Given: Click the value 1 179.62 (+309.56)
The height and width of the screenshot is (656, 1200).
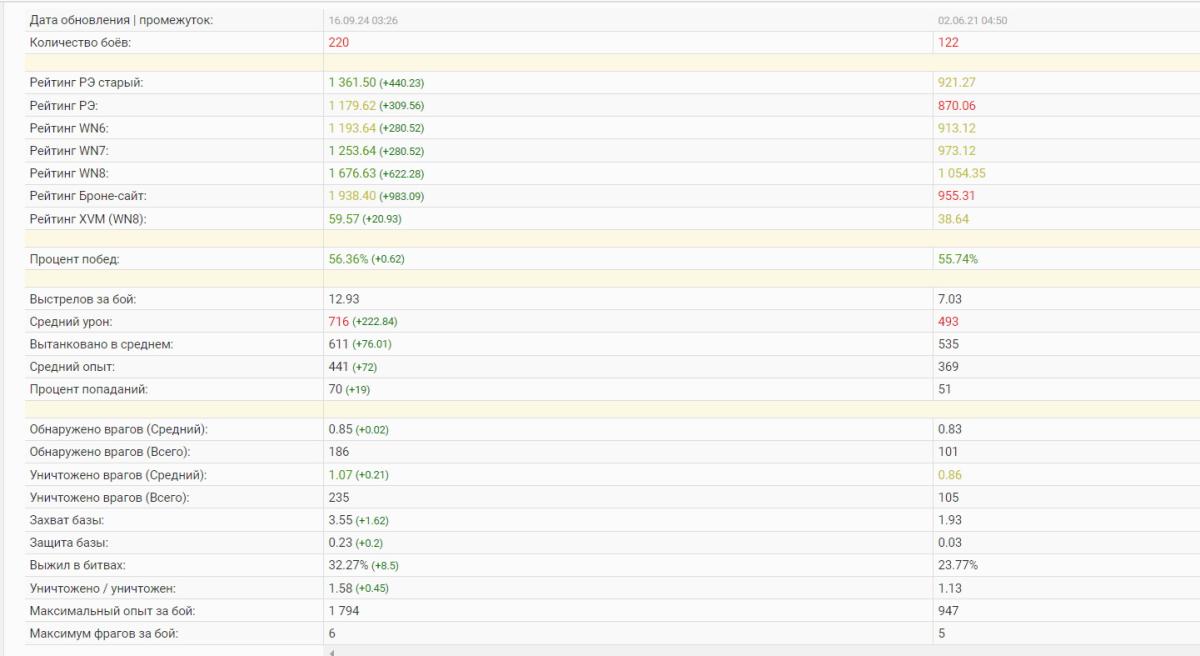Looking at the screenshot, I should 376,105.
